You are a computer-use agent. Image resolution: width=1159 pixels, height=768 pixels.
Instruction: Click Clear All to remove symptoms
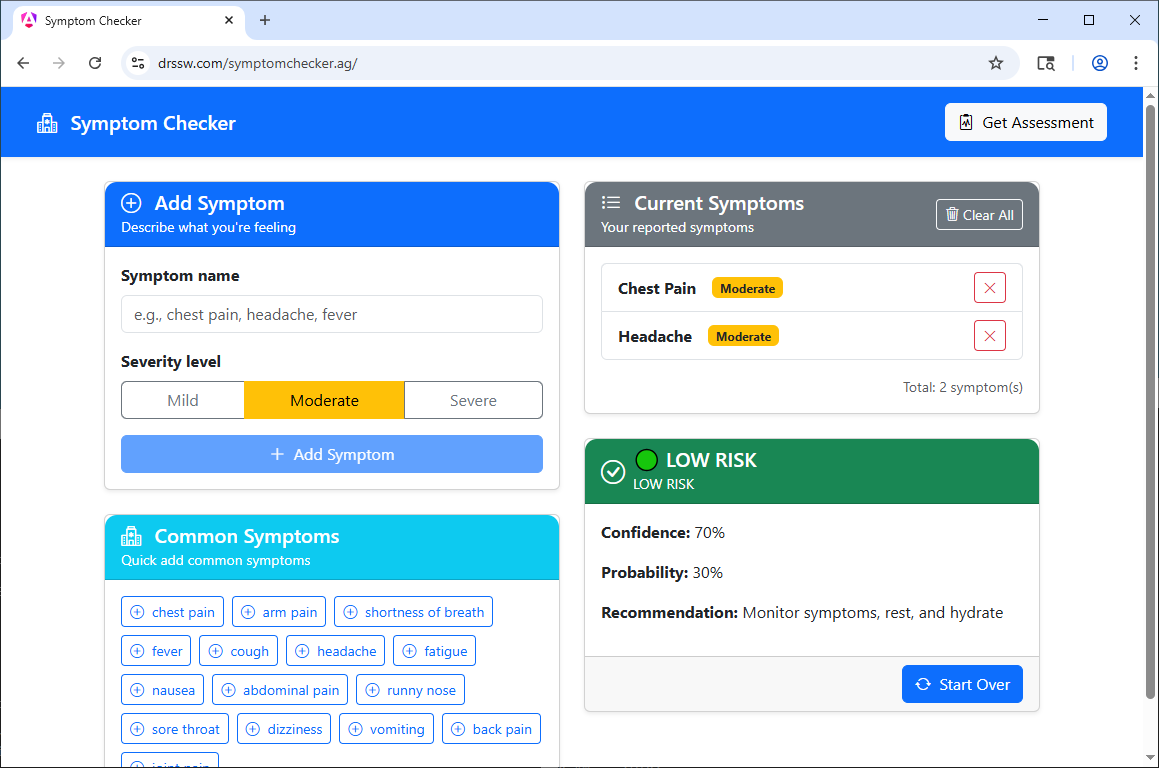[979, 215]
